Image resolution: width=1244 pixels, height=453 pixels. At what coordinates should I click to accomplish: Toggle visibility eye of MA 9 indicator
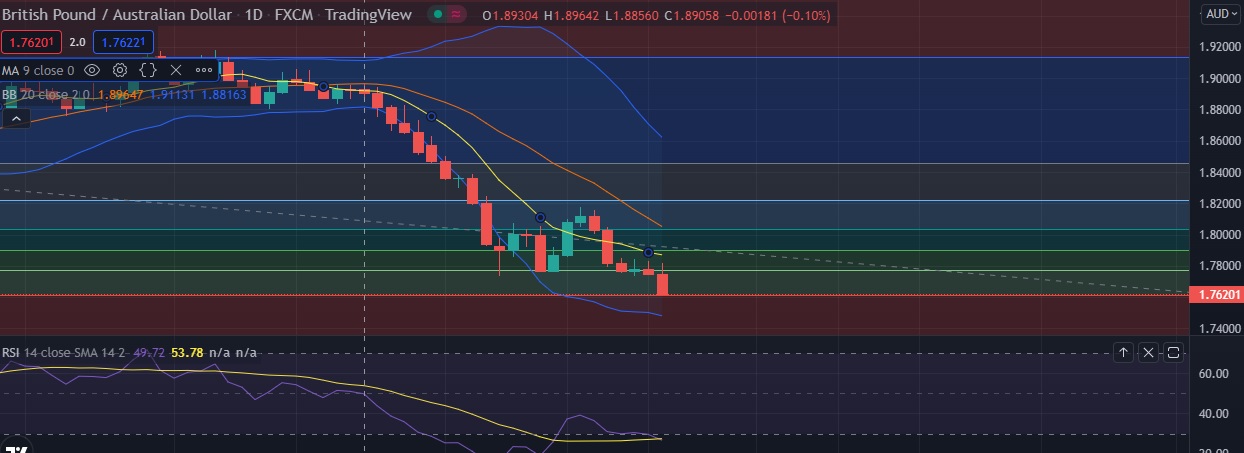pyautogui.click(x=92, y=70)
